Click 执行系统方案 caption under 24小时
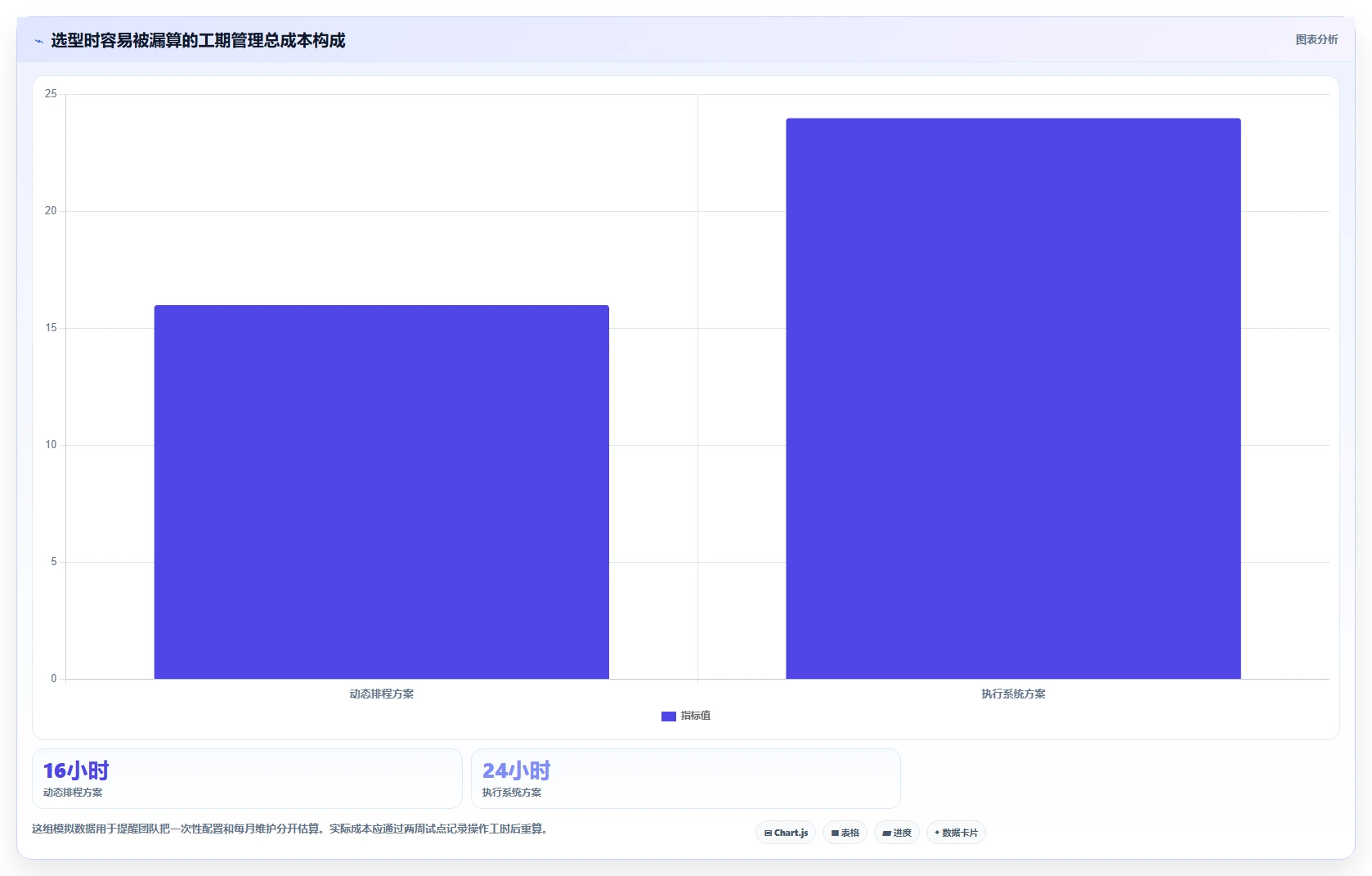Viewport: 1372px width, 876px height. 512,793
